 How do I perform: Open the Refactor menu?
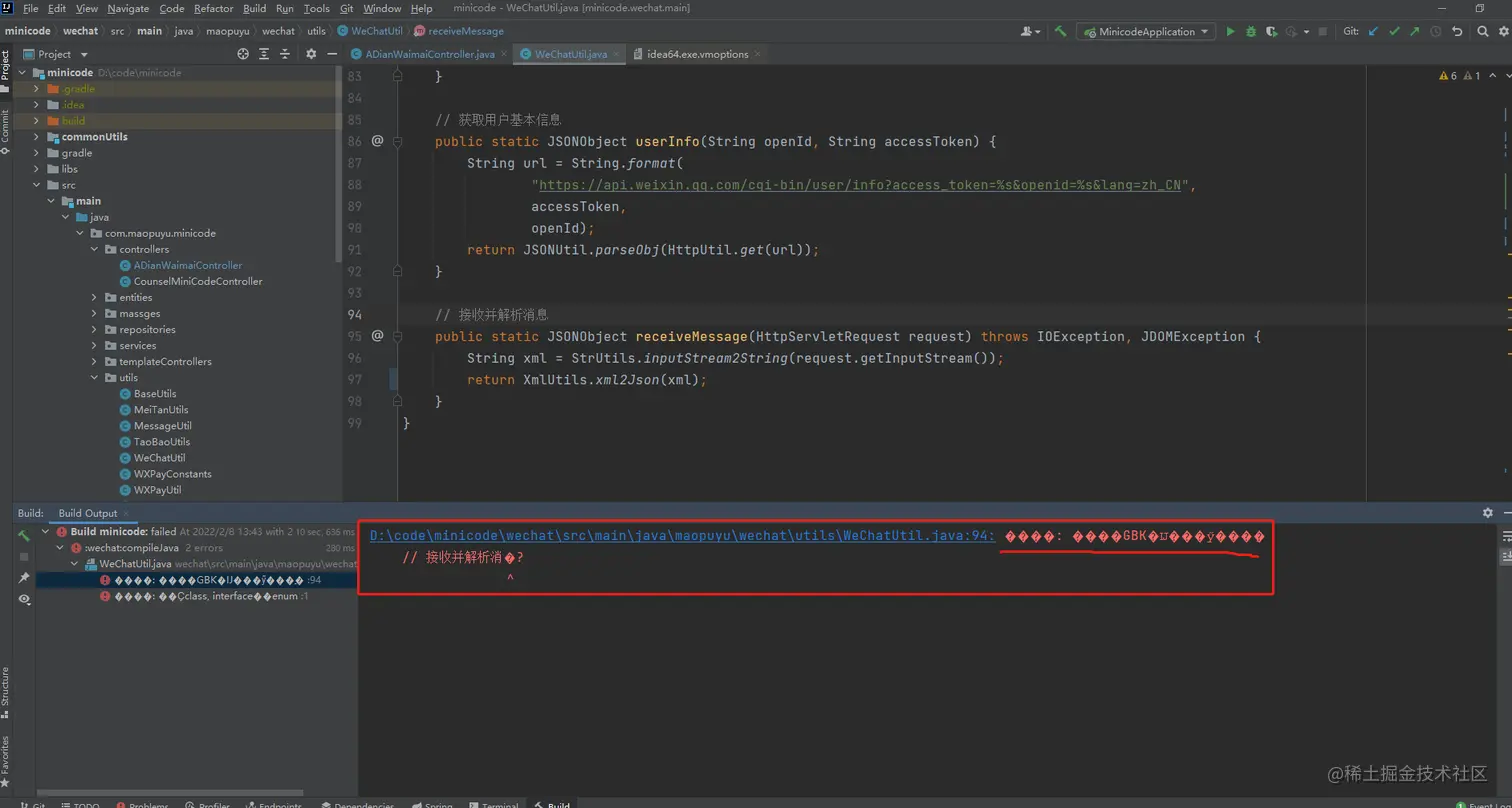coord(213,8)
